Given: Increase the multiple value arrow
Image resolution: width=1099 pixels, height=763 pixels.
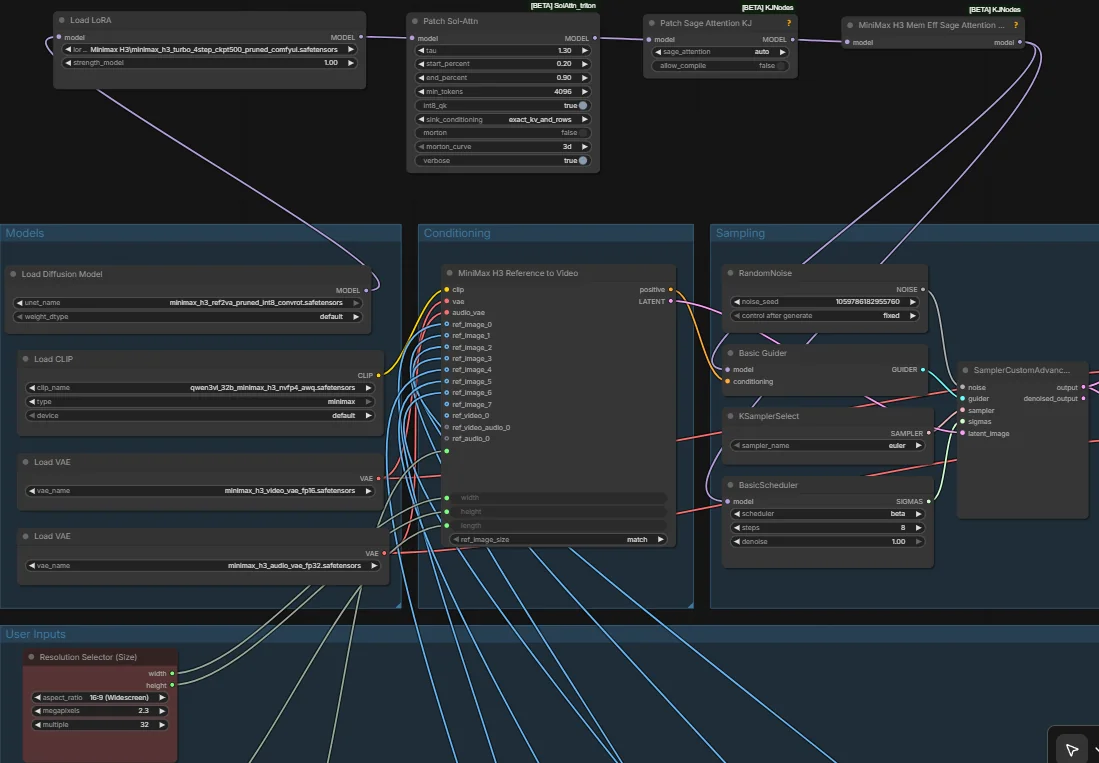Looking at the screenshot, I should tap(162, 725).
